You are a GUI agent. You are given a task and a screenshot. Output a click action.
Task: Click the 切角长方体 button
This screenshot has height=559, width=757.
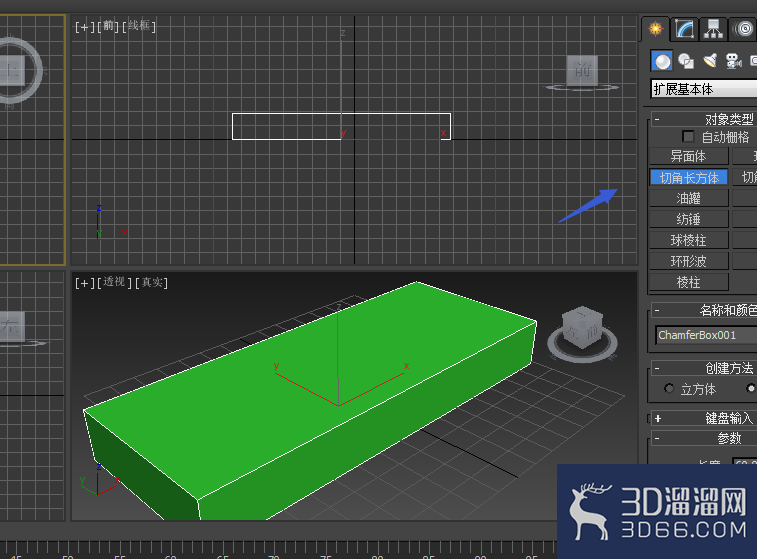coord(688,178)
